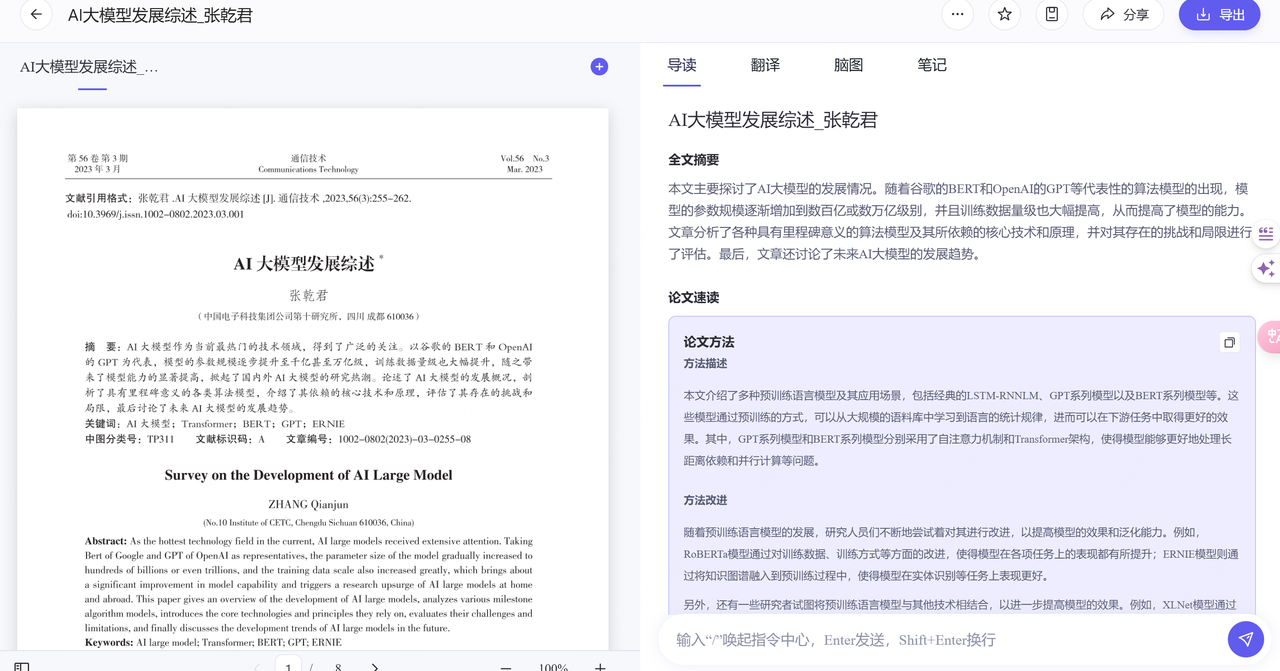Viewport: 1280px width, 671px height.
Task: Click the save document icon
Action: click(1052, 15)
